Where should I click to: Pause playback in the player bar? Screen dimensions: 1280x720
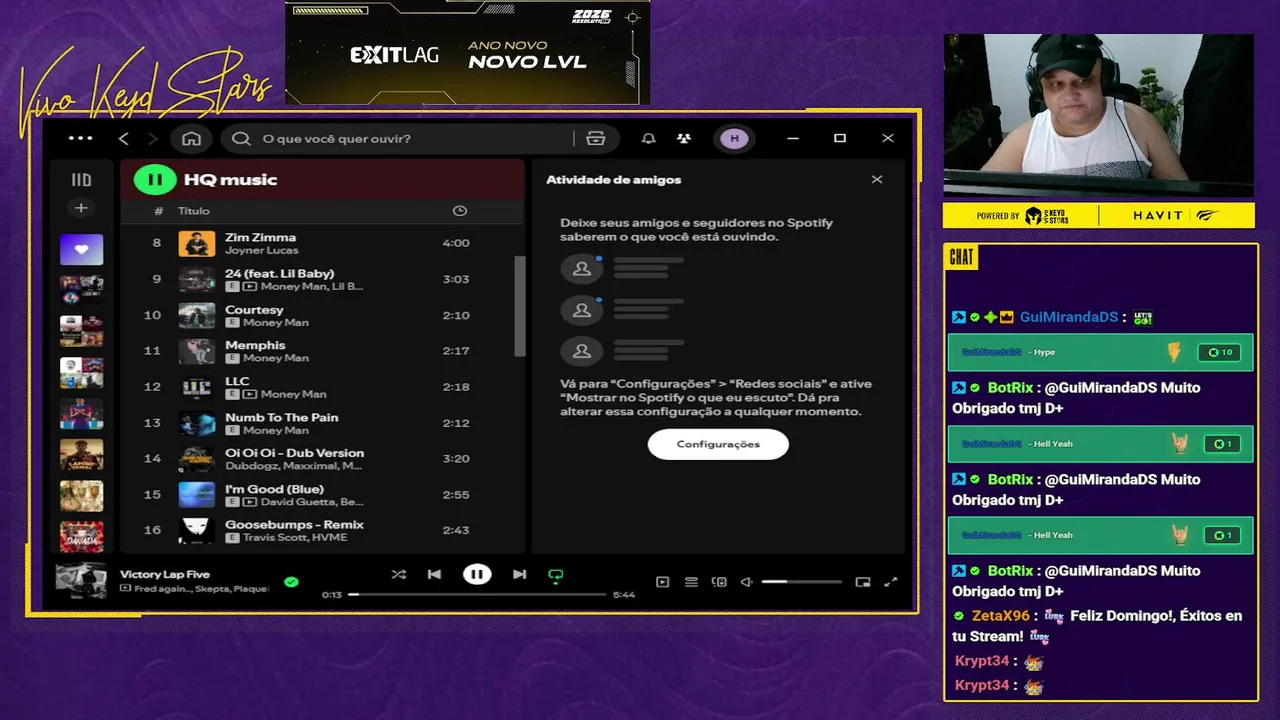[477, 574]
